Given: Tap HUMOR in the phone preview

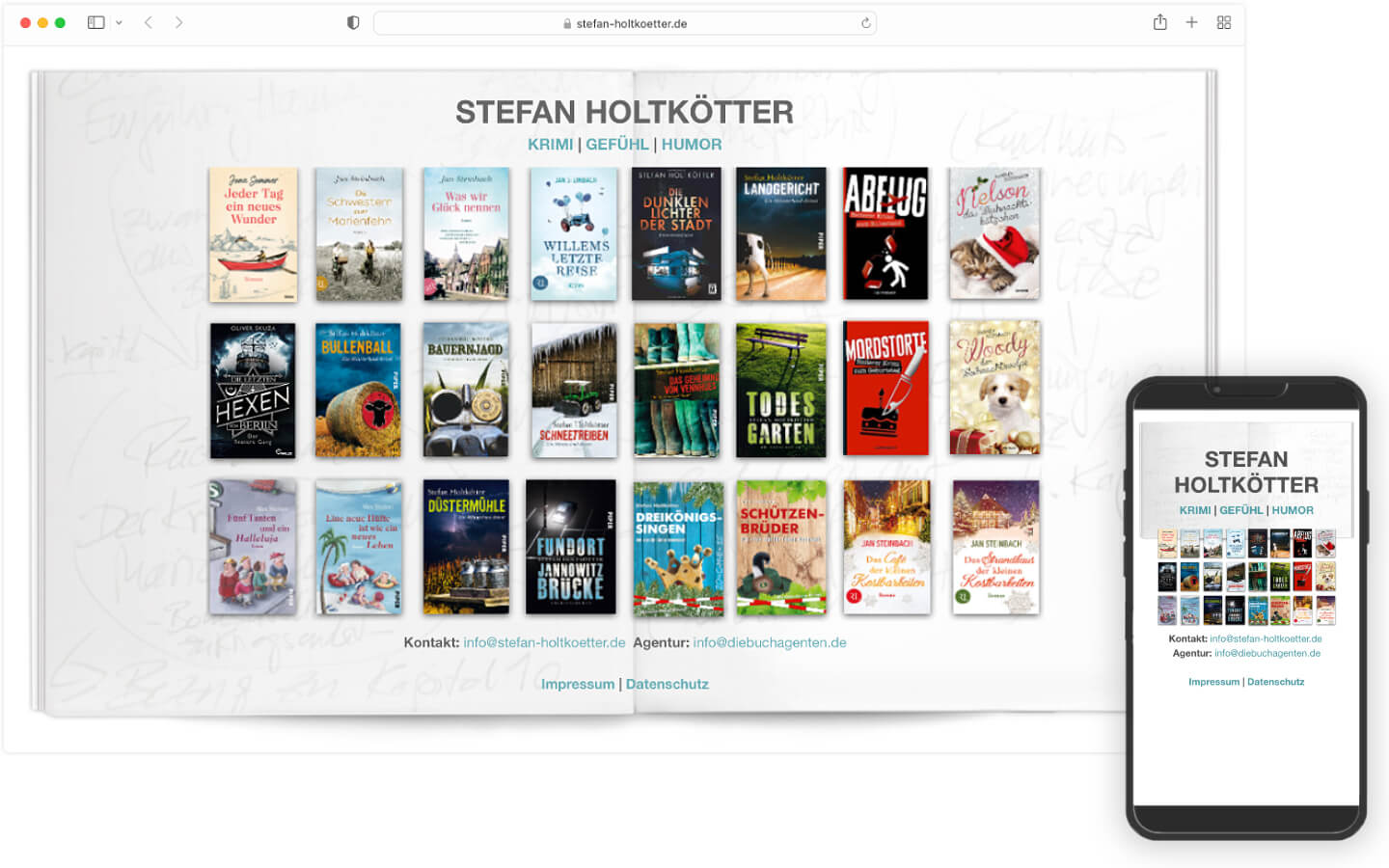Looking at the screenshot, I should click(x=1293, y=511).
